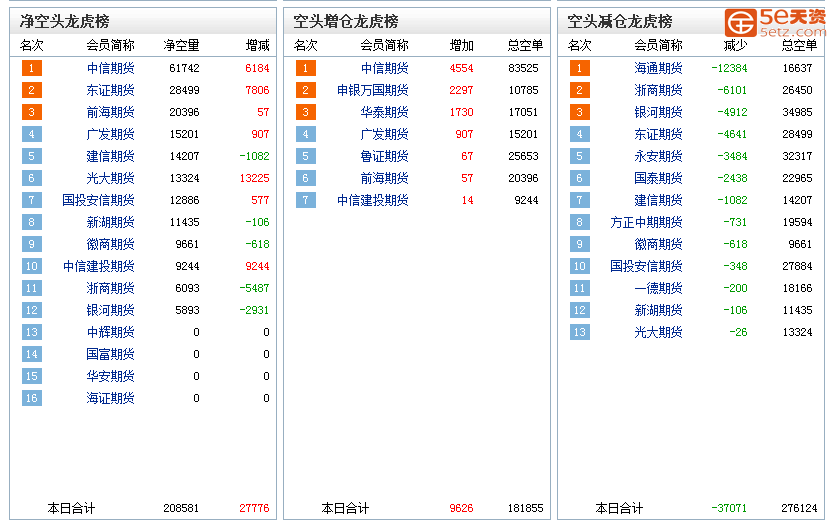Screen dimensions: 832x529
Task: Click daily total 27776
Action: point(255,508)
